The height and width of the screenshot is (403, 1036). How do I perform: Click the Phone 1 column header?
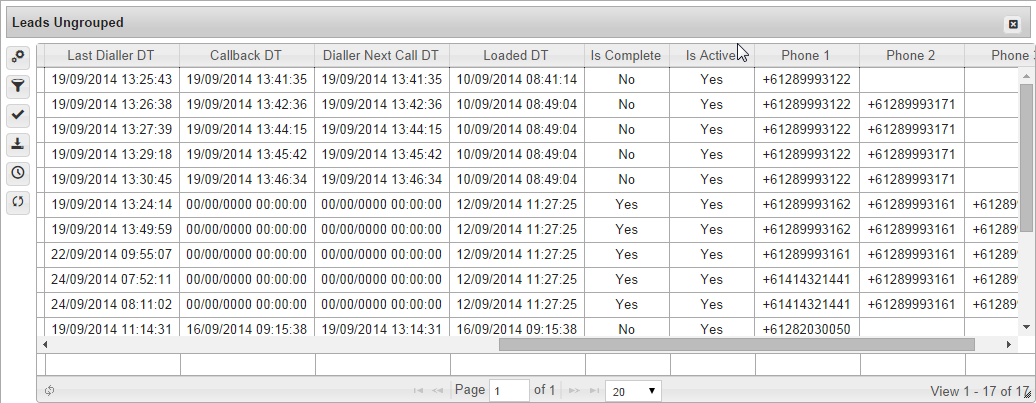point(806,56)
